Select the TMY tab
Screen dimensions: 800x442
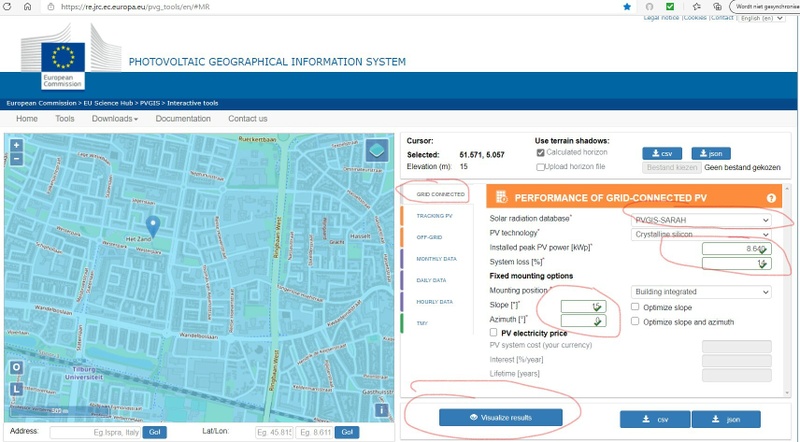coord(422,323)
